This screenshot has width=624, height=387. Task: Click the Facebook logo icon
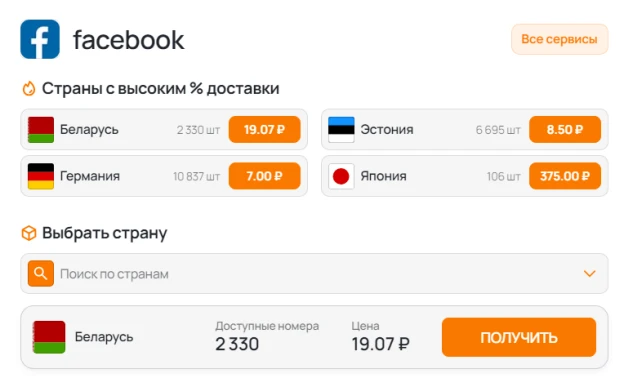coord(40,39)
